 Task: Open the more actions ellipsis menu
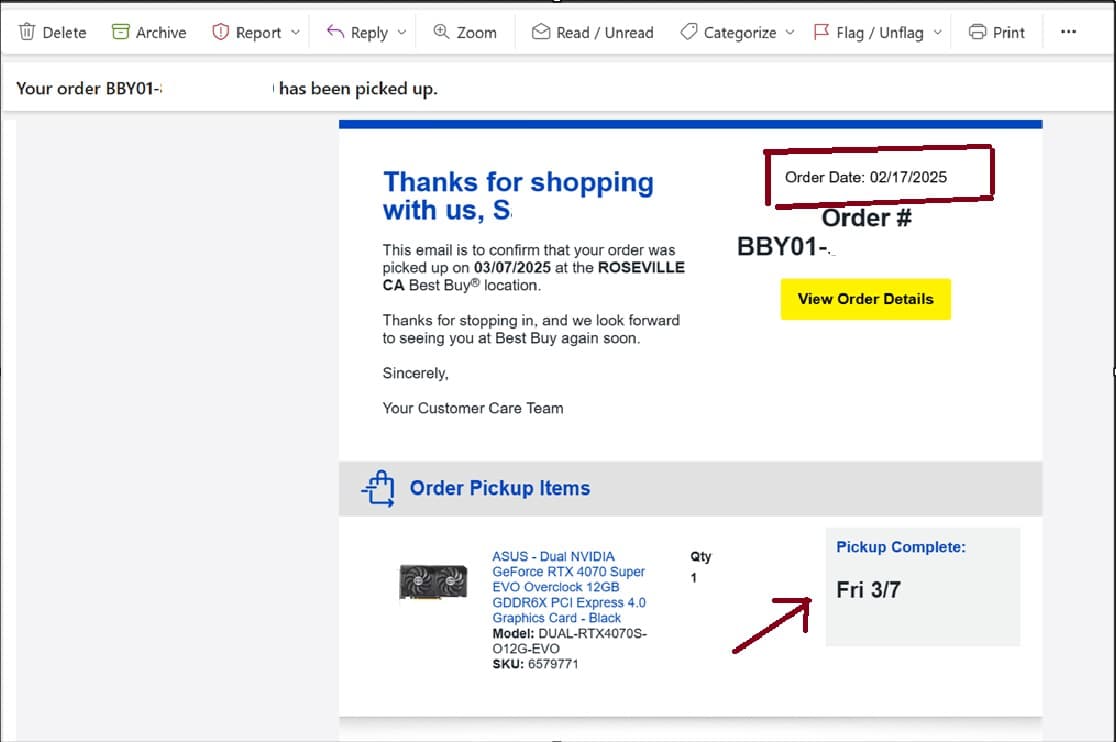(1068, 32)
